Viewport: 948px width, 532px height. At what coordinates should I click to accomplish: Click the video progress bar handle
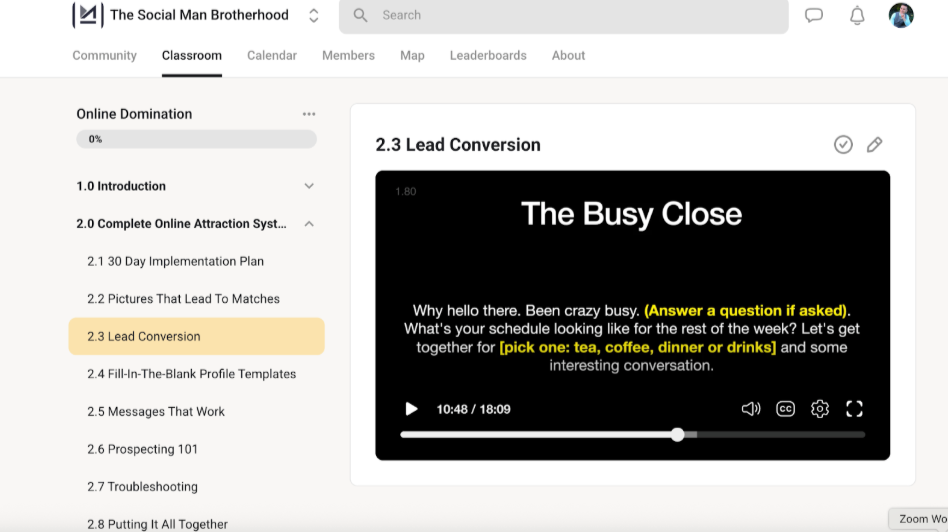pyautogui.click(x=678, y=435)
